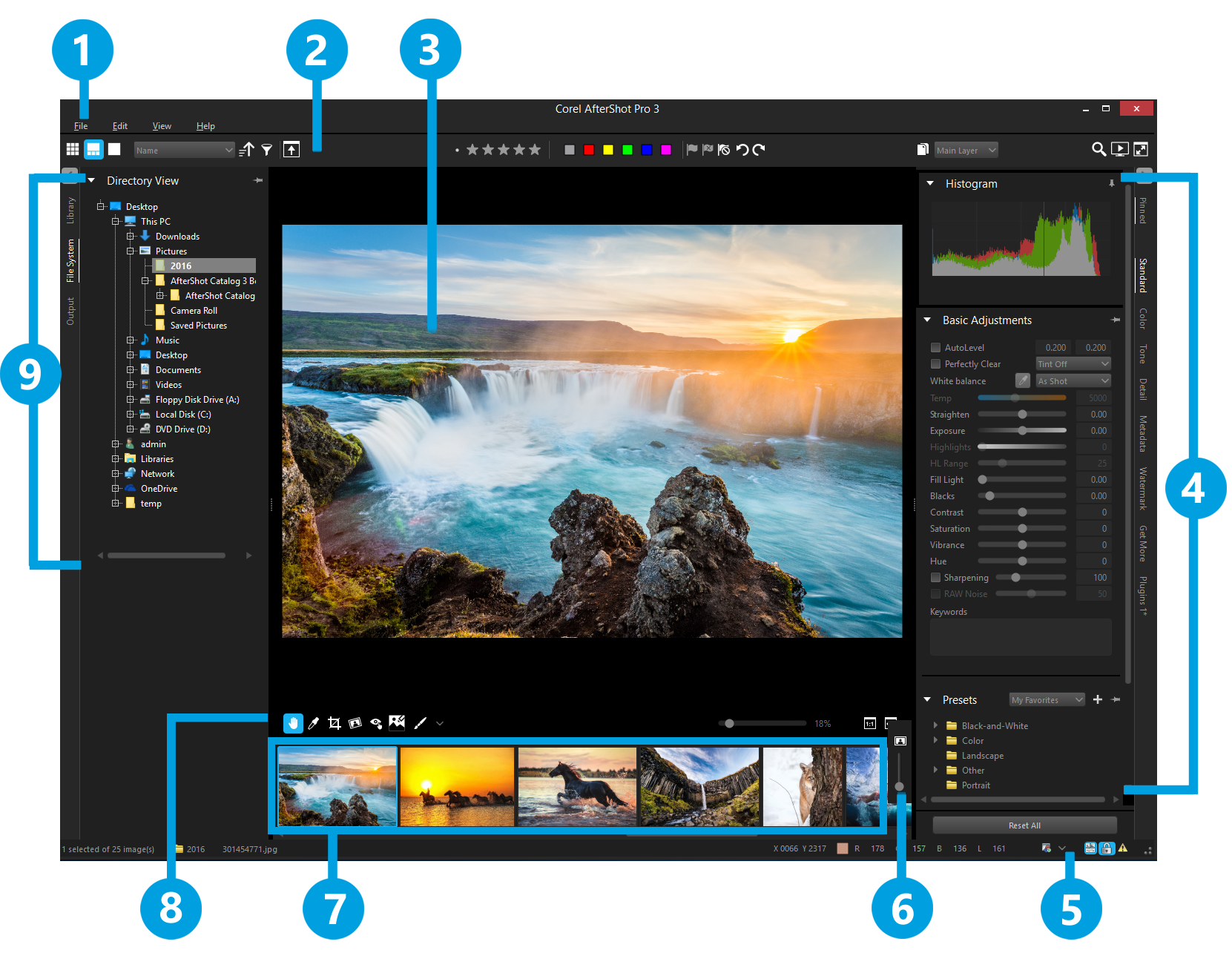Enable the AutoLevel checkbox

point(935,347)
